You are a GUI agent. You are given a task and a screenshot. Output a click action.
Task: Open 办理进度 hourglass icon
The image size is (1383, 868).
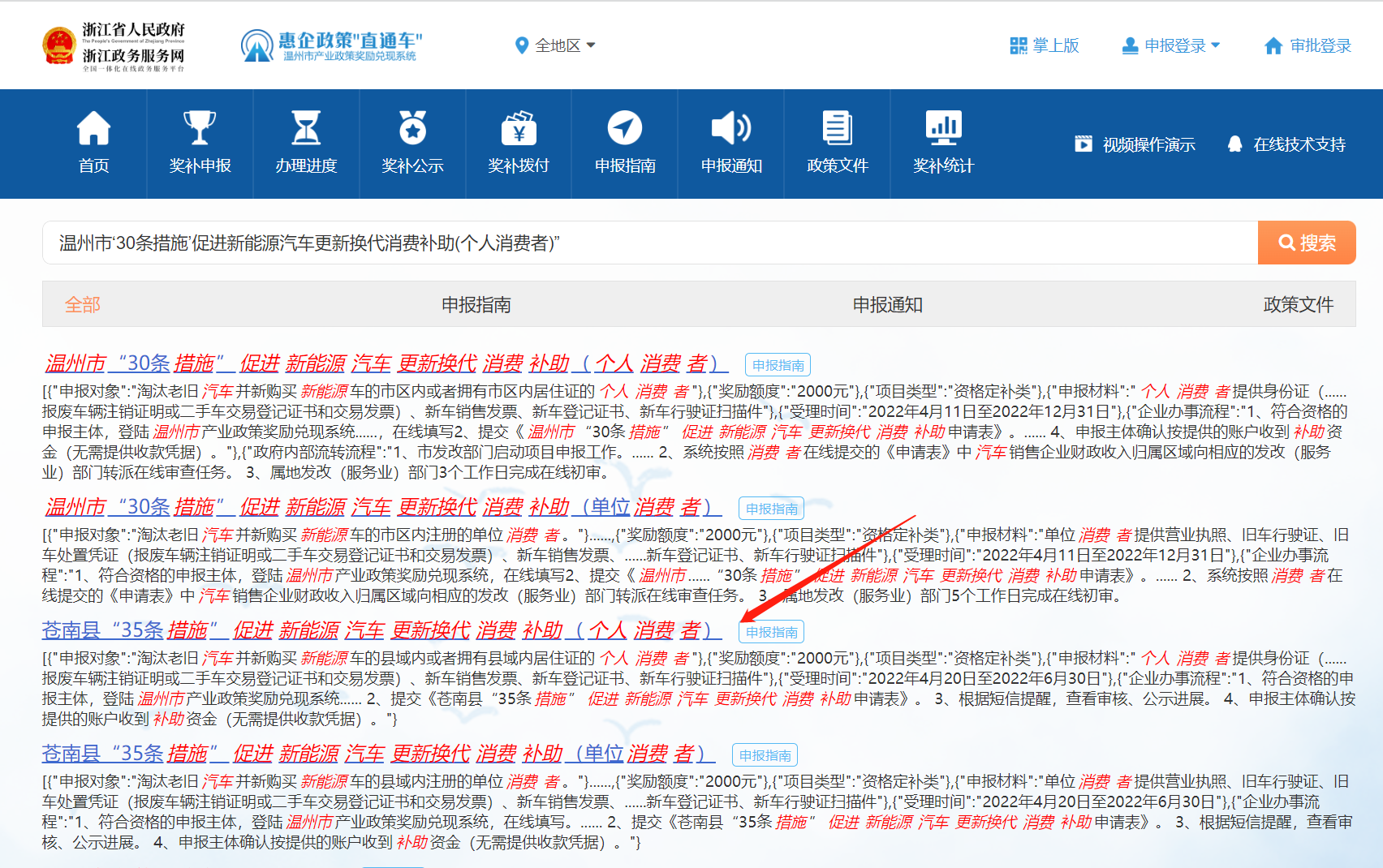[x=306, y=128]
